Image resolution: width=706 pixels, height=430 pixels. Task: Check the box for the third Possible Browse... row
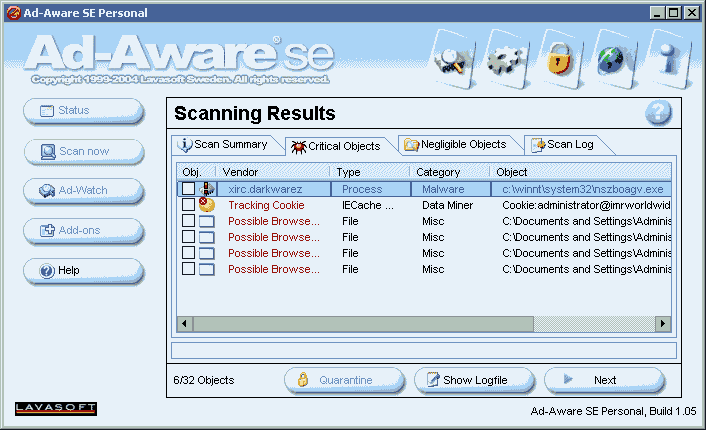pos(188,253)
